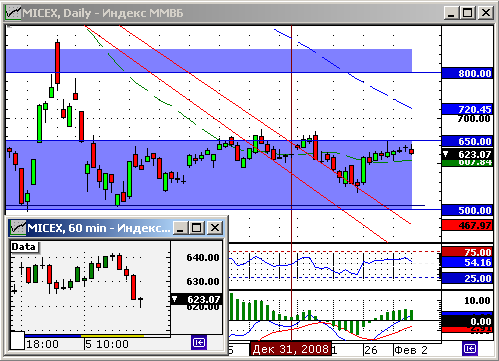Click the 650.00 level price label

pos(467,141)
